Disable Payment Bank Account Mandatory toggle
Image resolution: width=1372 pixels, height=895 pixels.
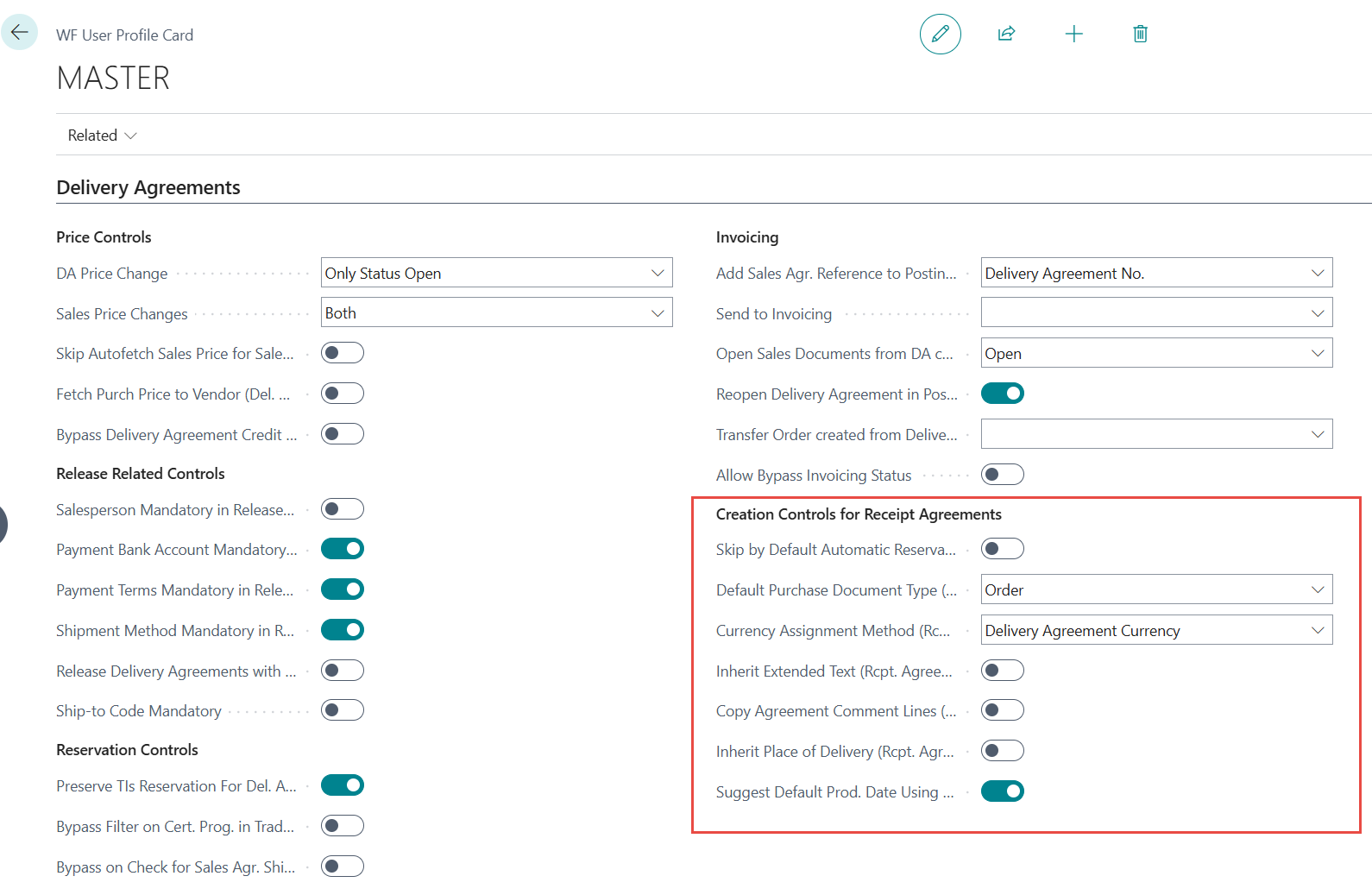click(343, 549)
